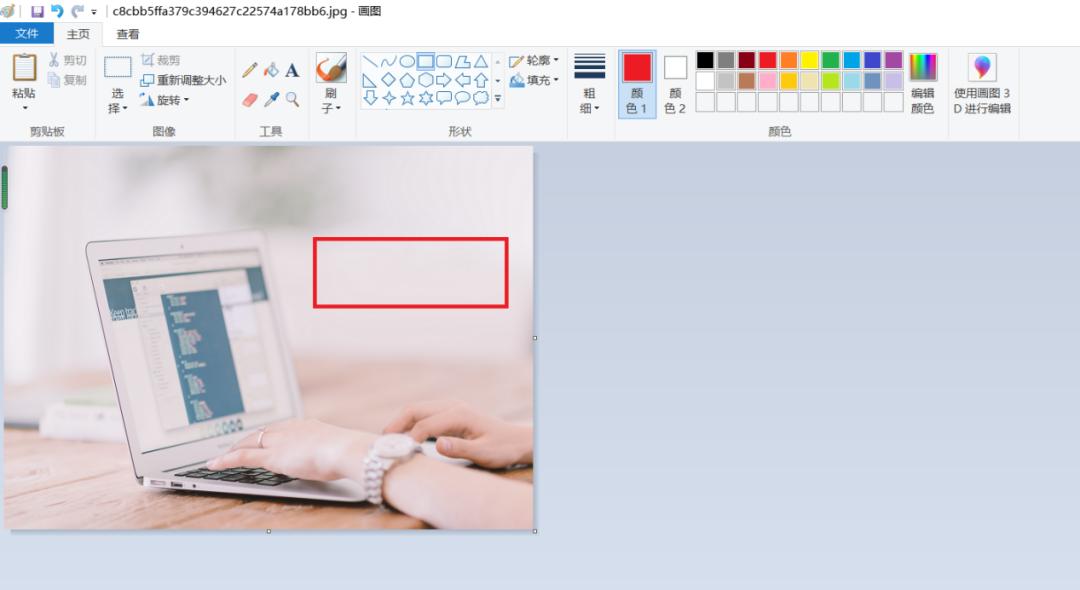1080x590 pixels.
Task: Pick the purple color swatch
Action: (x=893, y=60)
